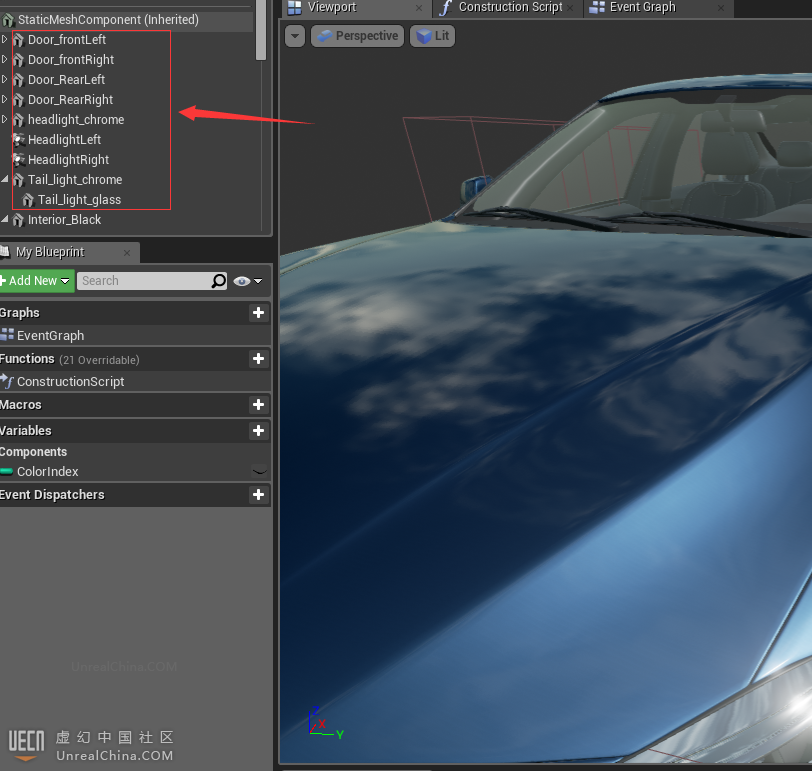The height and width of the screenshot is (771, 812).
Task: Click the components list vertical scrollbar
Action: [261, 30]
